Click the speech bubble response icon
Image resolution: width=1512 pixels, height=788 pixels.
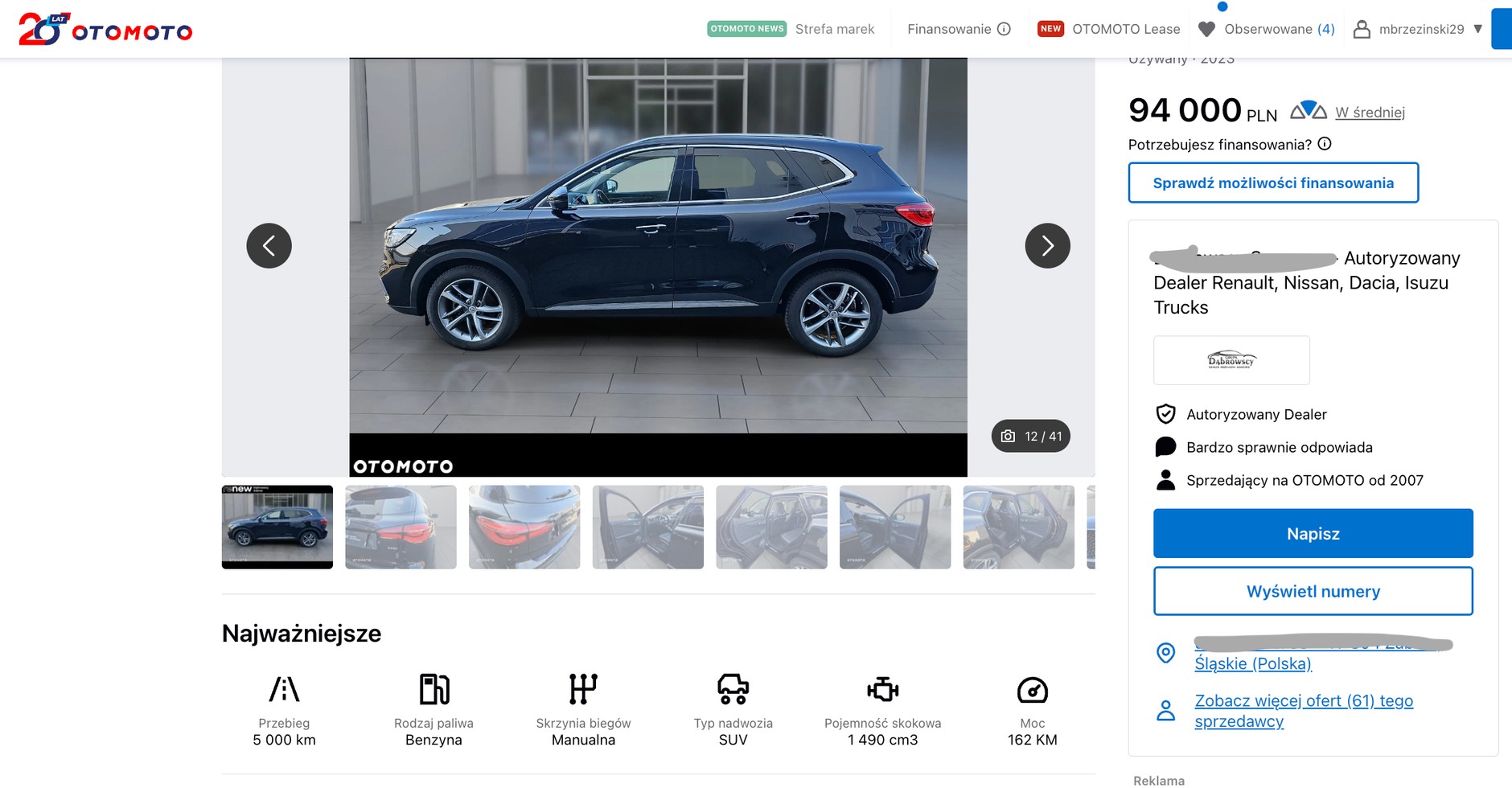pos(1165,447)
